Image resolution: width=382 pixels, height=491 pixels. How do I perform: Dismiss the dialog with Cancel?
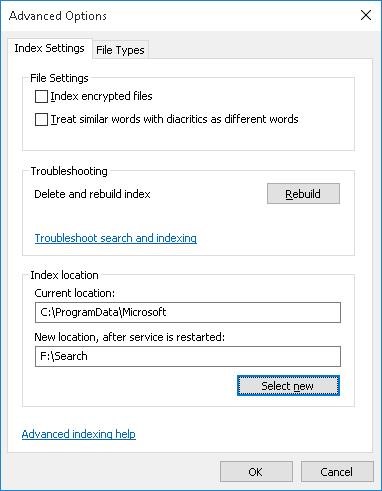337,472
